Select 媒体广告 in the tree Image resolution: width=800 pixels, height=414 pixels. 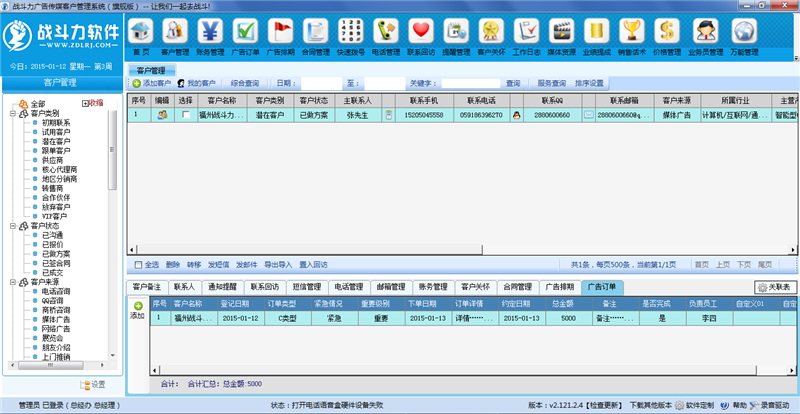tap(56, 320)
